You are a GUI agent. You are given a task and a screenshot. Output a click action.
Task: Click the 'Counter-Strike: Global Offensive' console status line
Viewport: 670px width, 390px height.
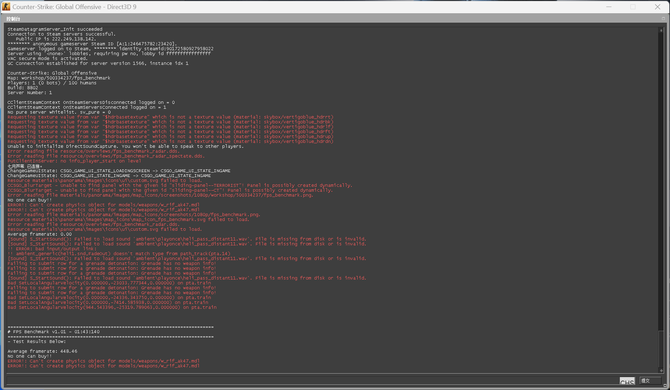[x=52, y=73]
